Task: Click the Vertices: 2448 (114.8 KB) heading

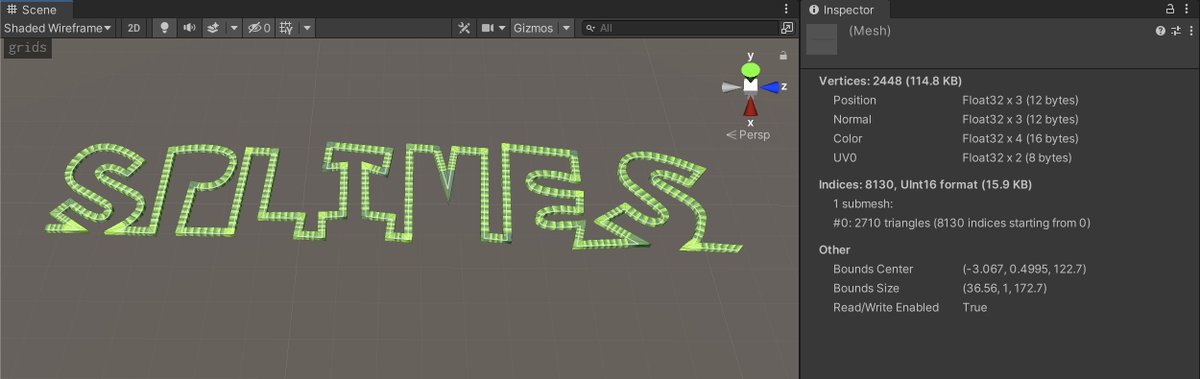Action: coord(891,81)
